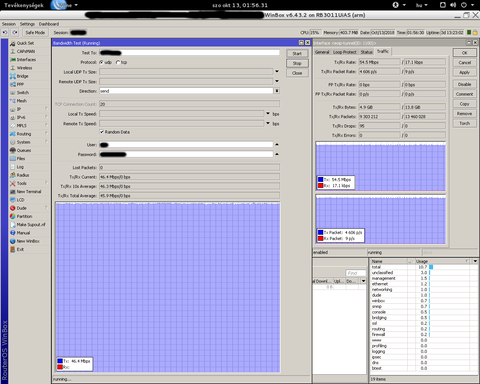Select udp protocol radio button
Image resolution: width=480 pixels, height=384 pixels.
pos(102,62)
